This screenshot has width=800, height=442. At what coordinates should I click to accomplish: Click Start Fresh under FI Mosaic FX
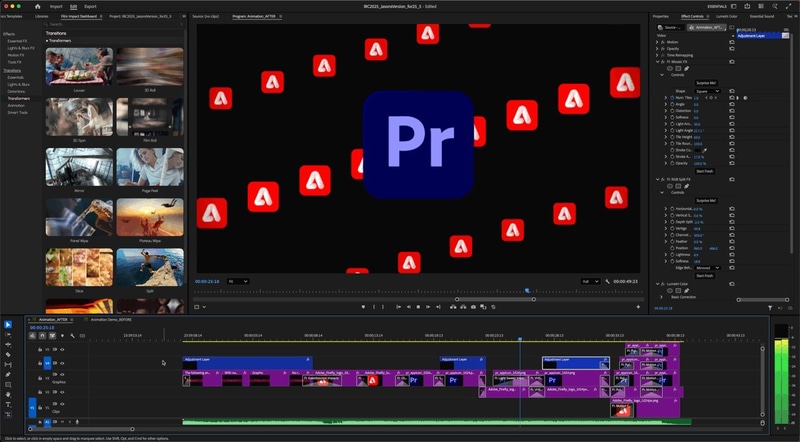[x=705, y=171]
